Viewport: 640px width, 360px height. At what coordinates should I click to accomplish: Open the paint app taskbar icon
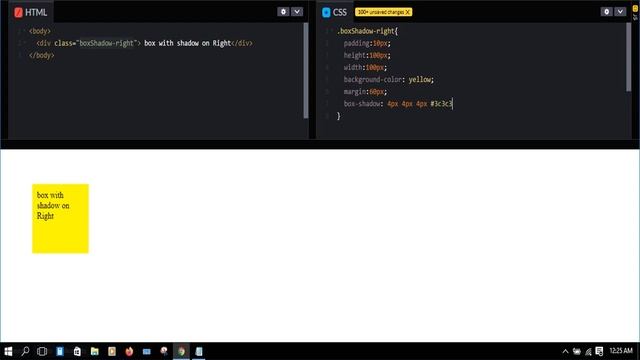164,351
